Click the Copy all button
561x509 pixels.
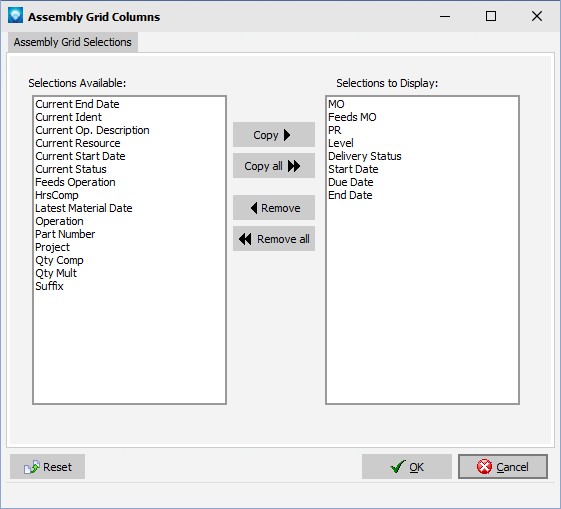pos(274,166)
